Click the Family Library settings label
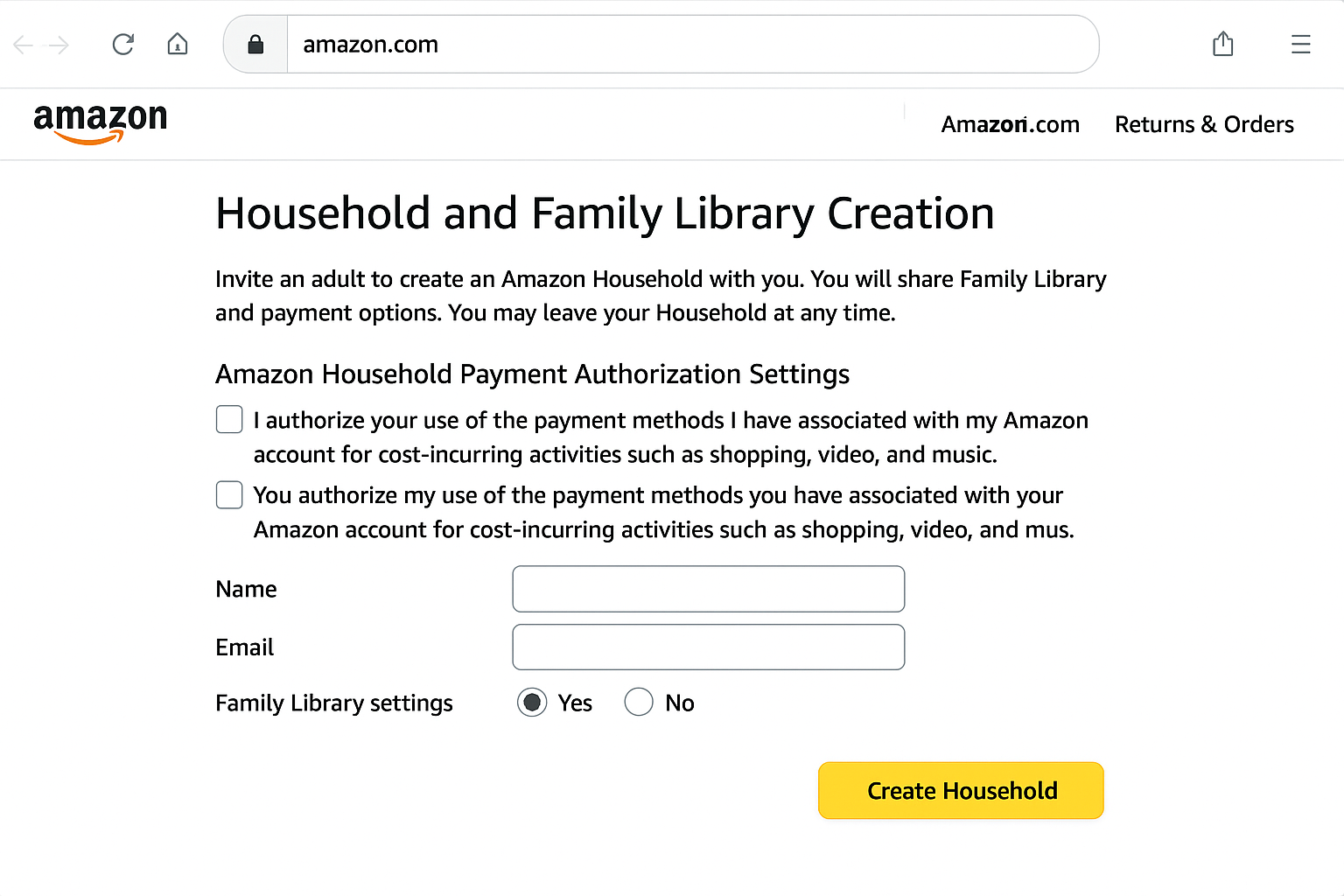The height and width of the screenshot is (896, 1344). tap(333, 702)
